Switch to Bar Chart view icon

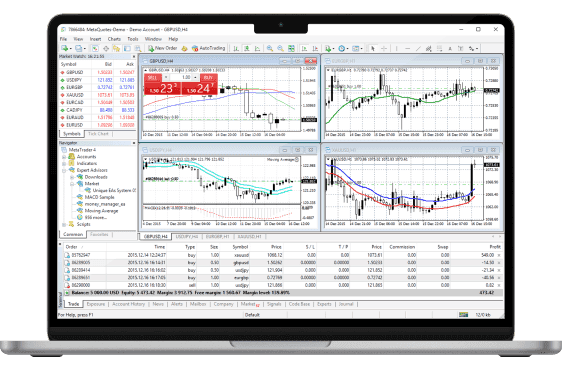click(x=236, y=48)
